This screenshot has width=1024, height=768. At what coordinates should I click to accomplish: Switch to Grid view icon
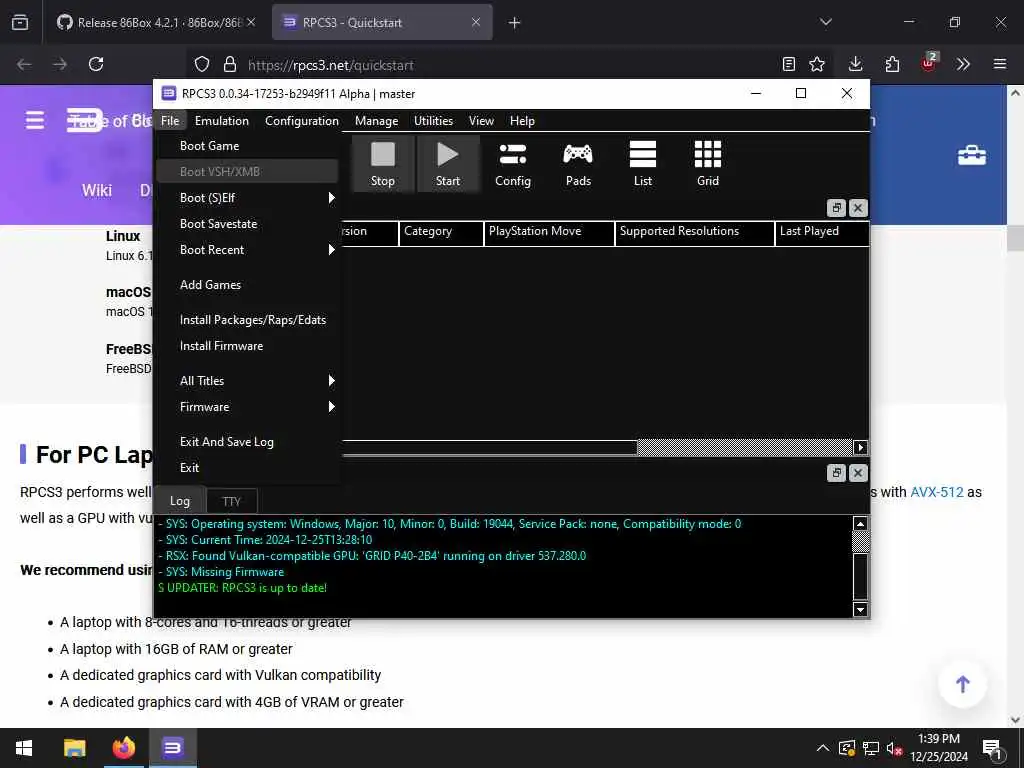coord(708,163)
